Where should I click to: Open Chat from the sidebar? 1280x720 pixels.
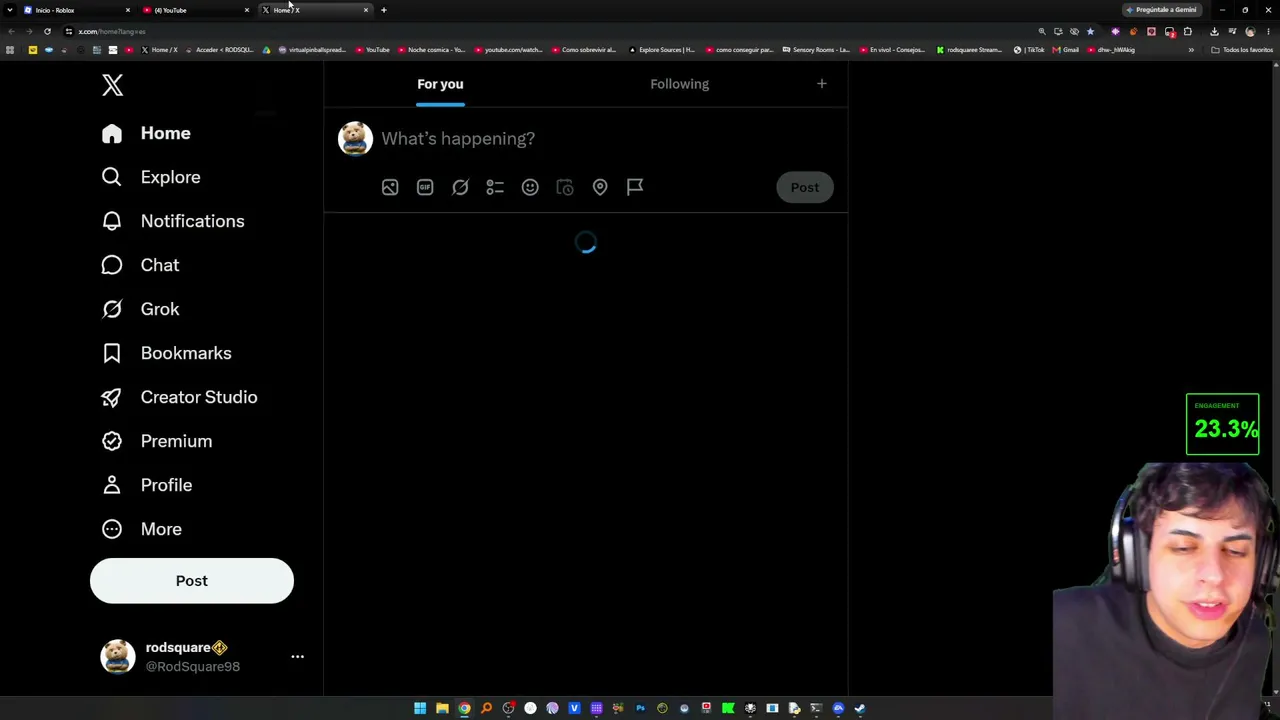140,265
